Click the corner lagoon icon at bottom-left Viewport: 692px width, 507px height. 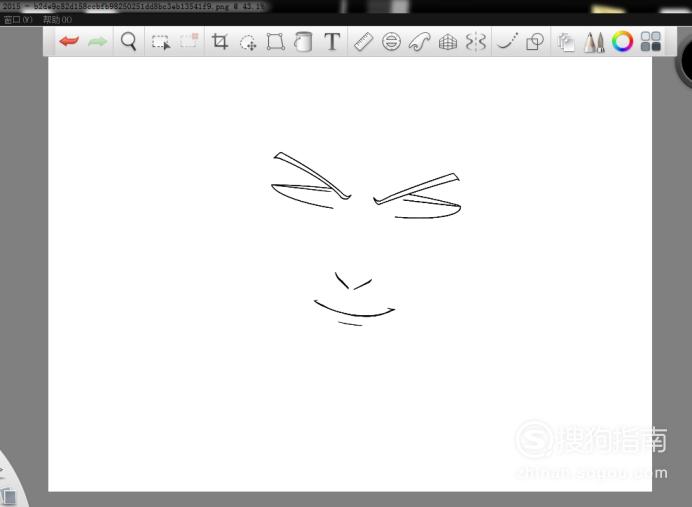[8, 496]
